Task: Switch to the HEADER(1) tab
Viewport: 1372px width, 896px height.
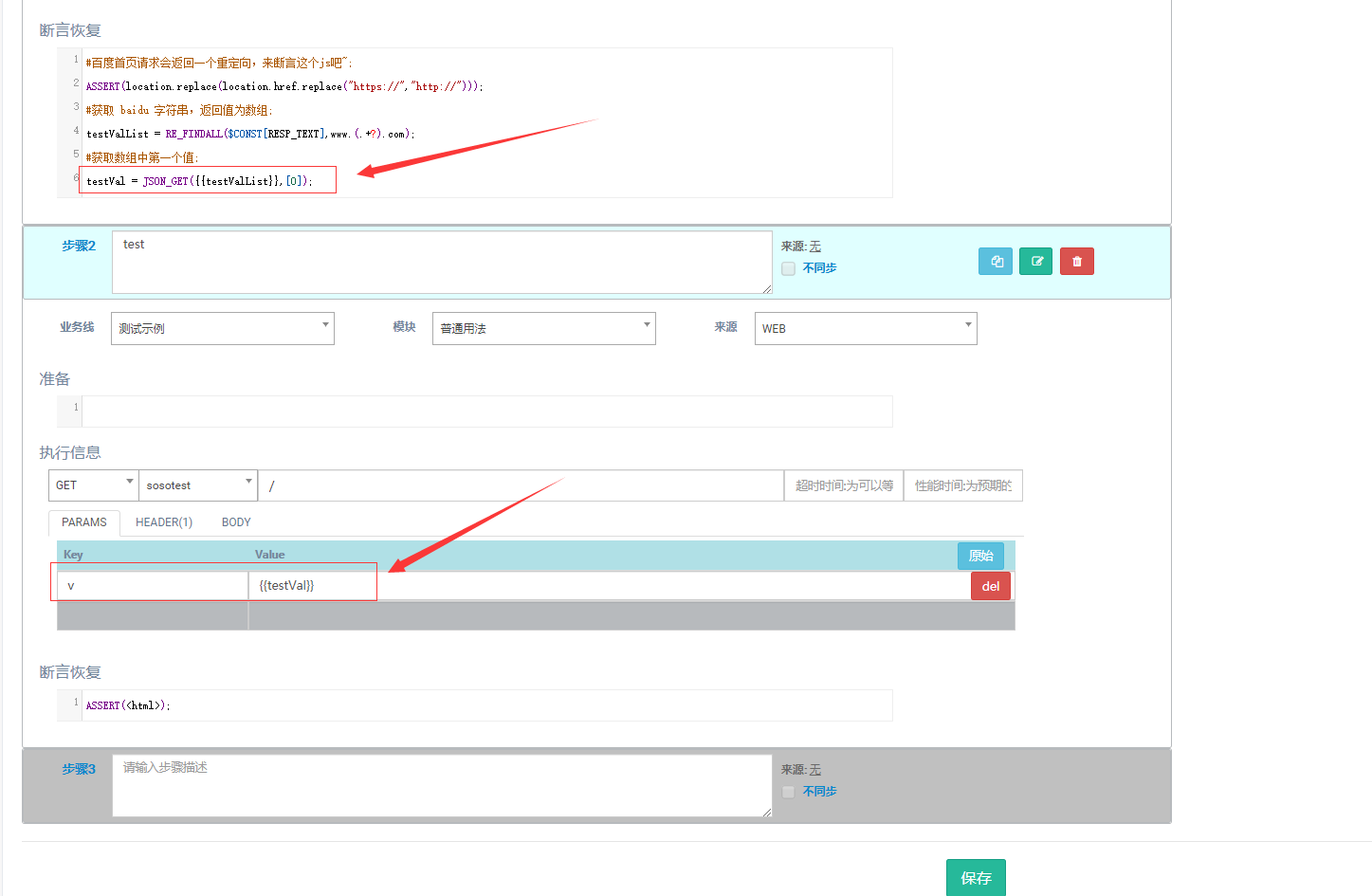Action: (164, 522)
